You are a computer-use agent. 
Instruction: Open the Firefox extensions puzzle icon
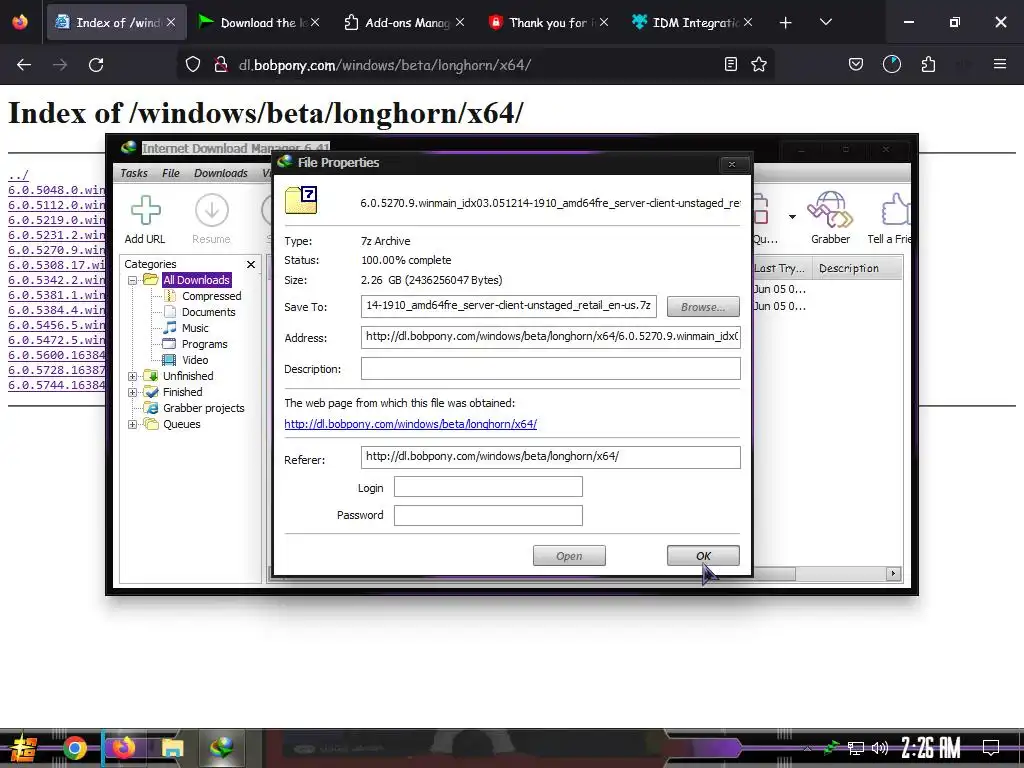click(x=928, y=64)
